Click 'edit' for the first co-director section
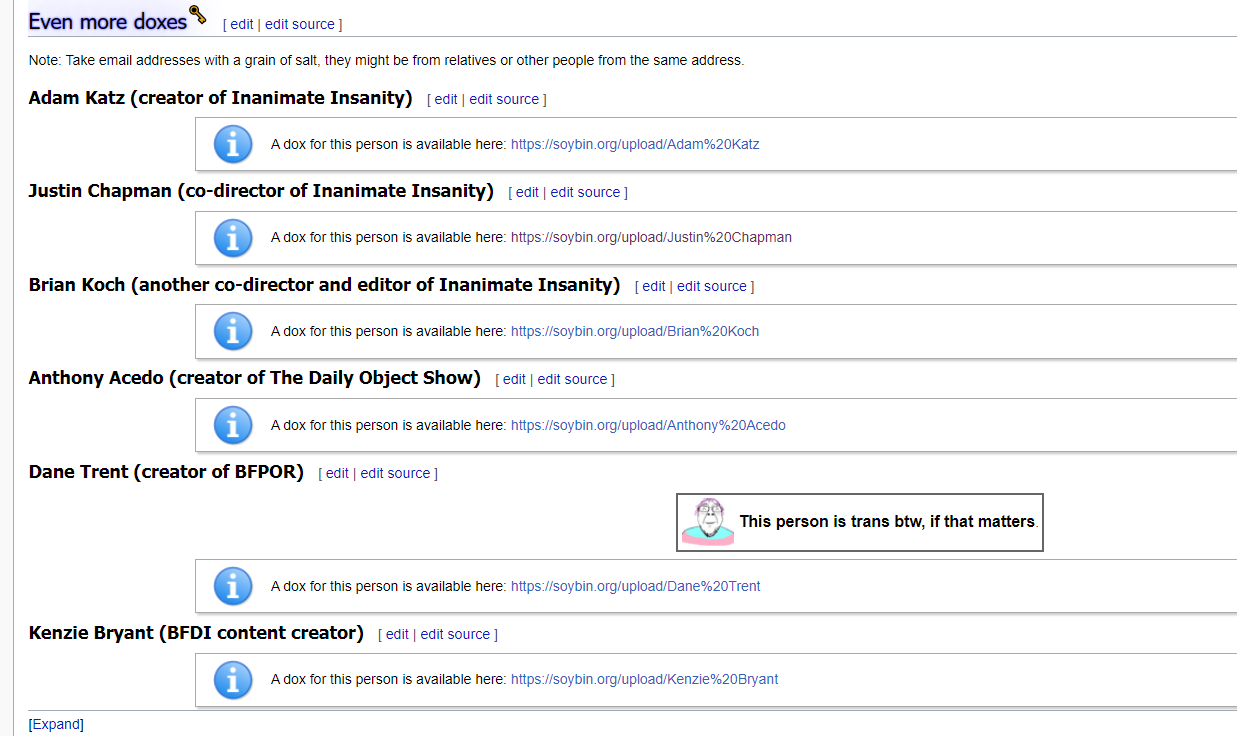This screenshot has width=1237, height=736. point(527,192)
